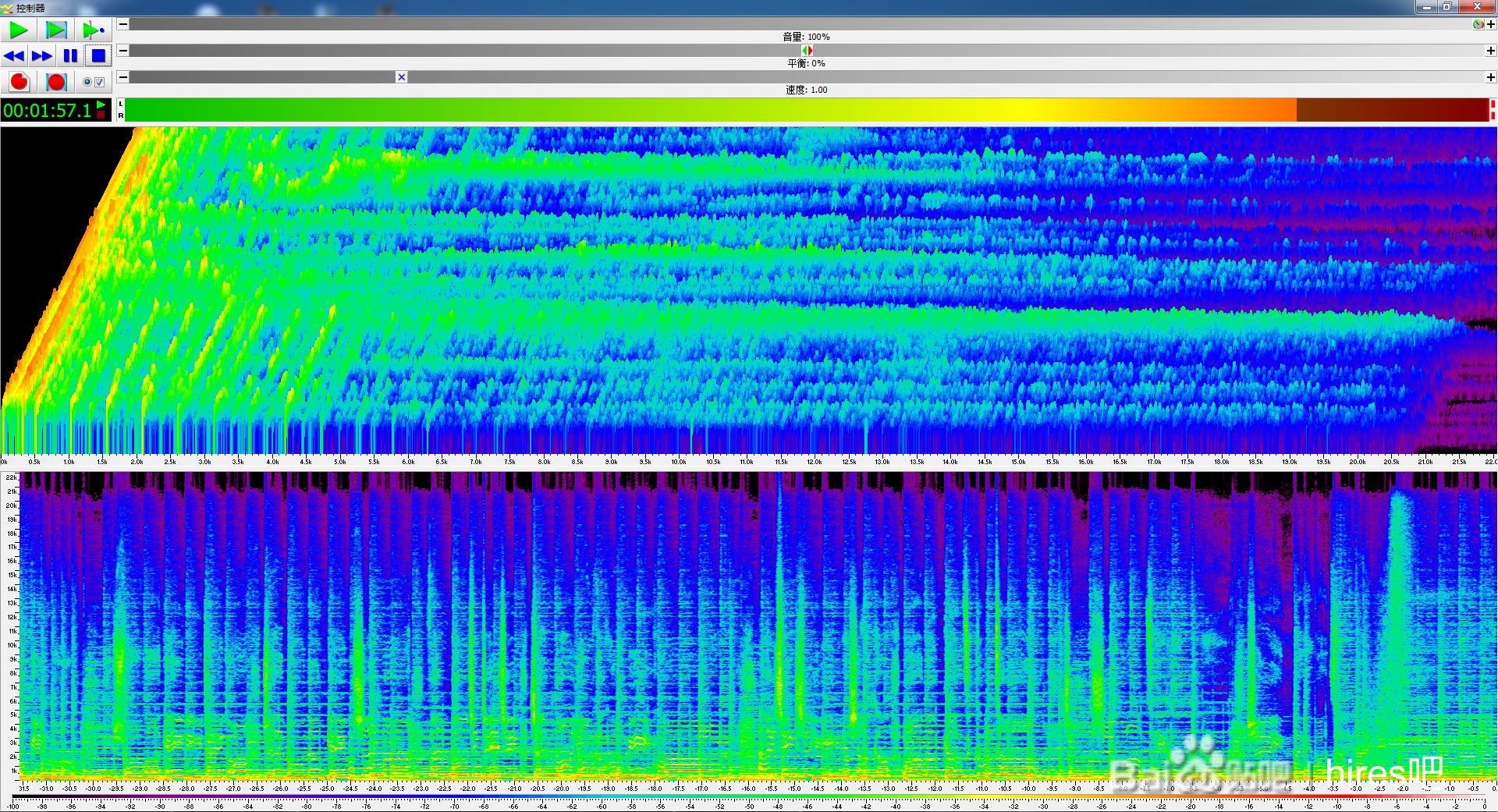Click the '平衡: 0%' label
This screenshot has width=1498, height=812.
(x=807, y=63)
